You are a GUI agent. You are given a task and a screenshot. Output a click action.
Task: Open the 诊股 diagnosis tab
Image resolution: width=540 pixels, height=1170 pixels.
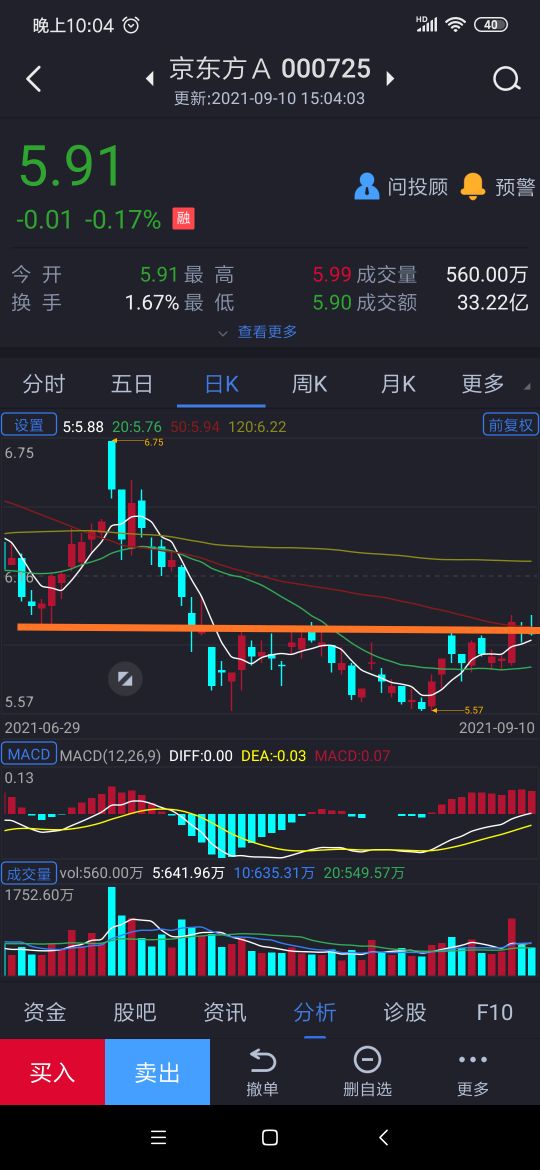tap(405, 1013)
